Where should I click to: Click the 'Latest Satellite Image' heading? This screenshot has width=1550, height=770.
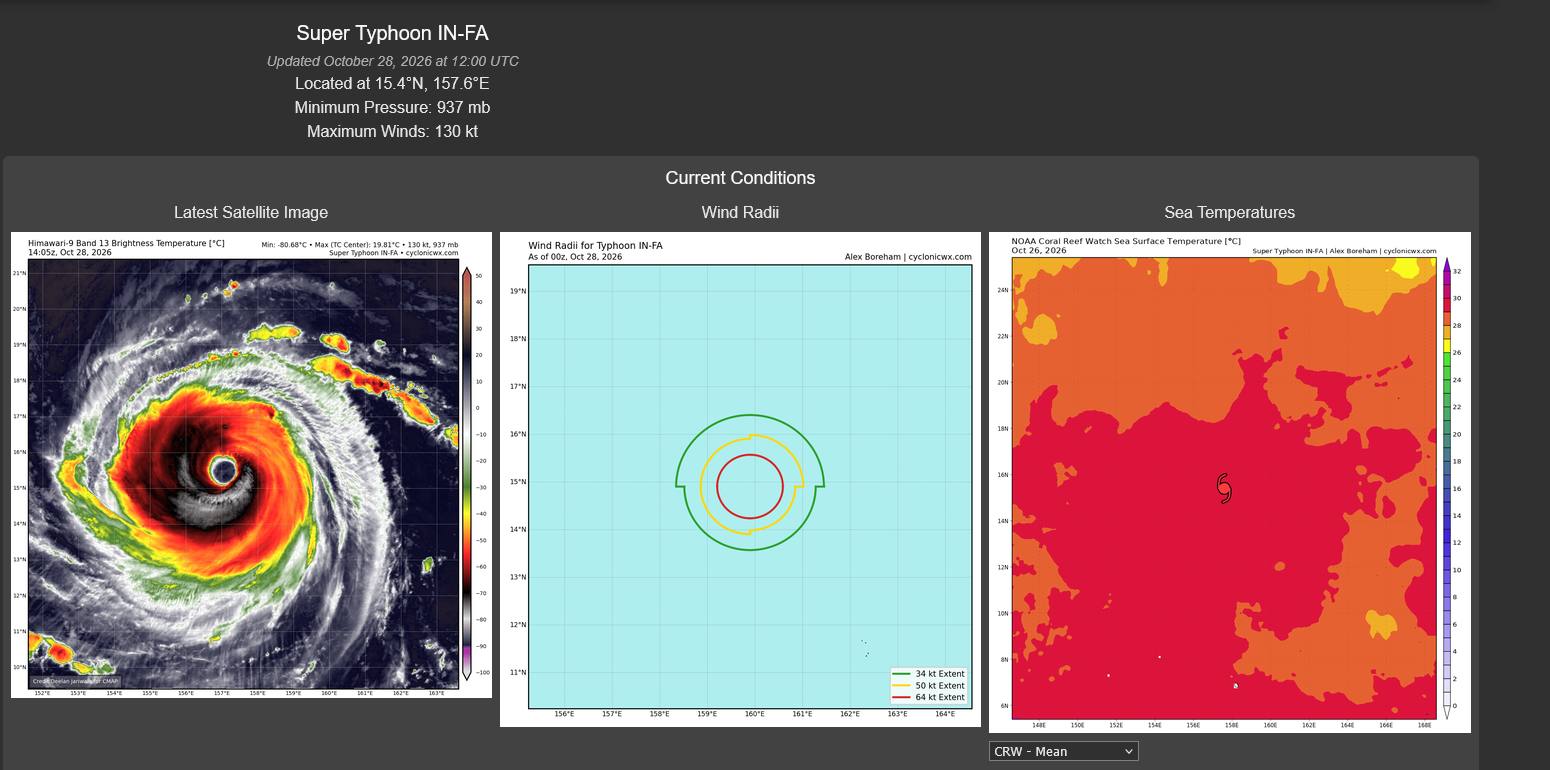(251, 212)
